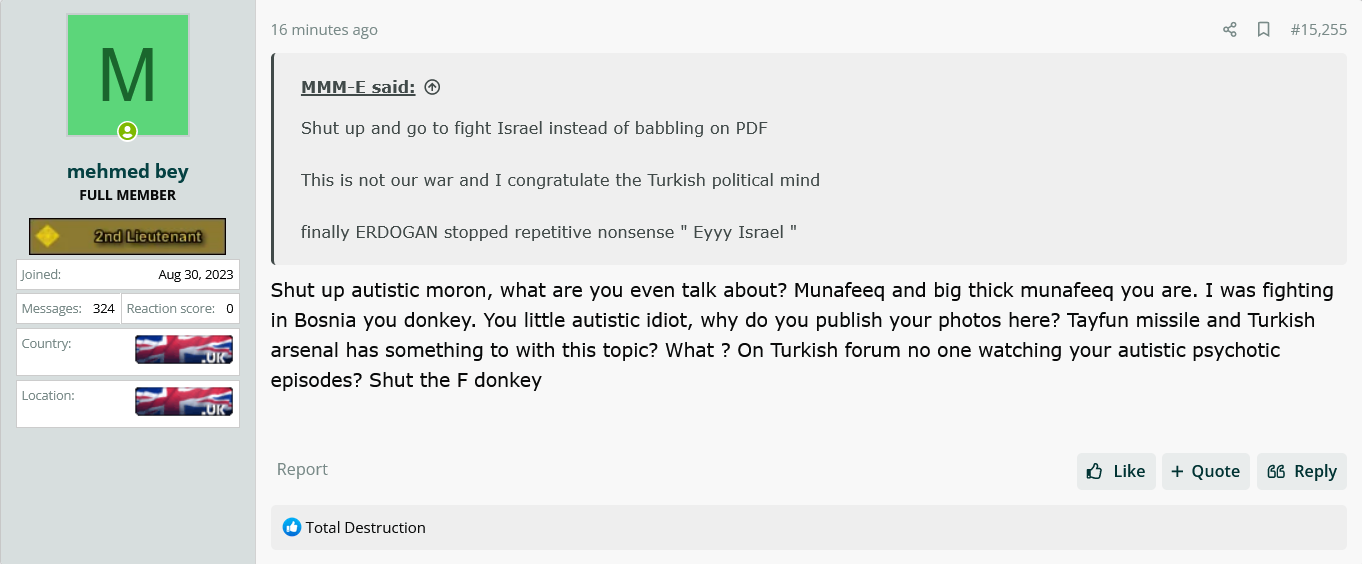Bookmark this post using the bookmark icon
1362x564 pixels.
click(1264, 30)
